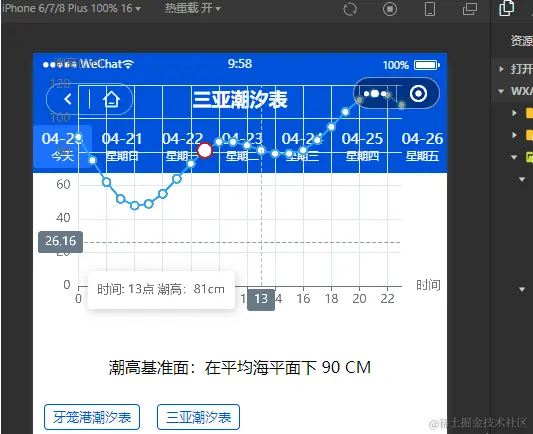
Task: Click the 三亚潮汐表 button
Action: tap(199, 417)
